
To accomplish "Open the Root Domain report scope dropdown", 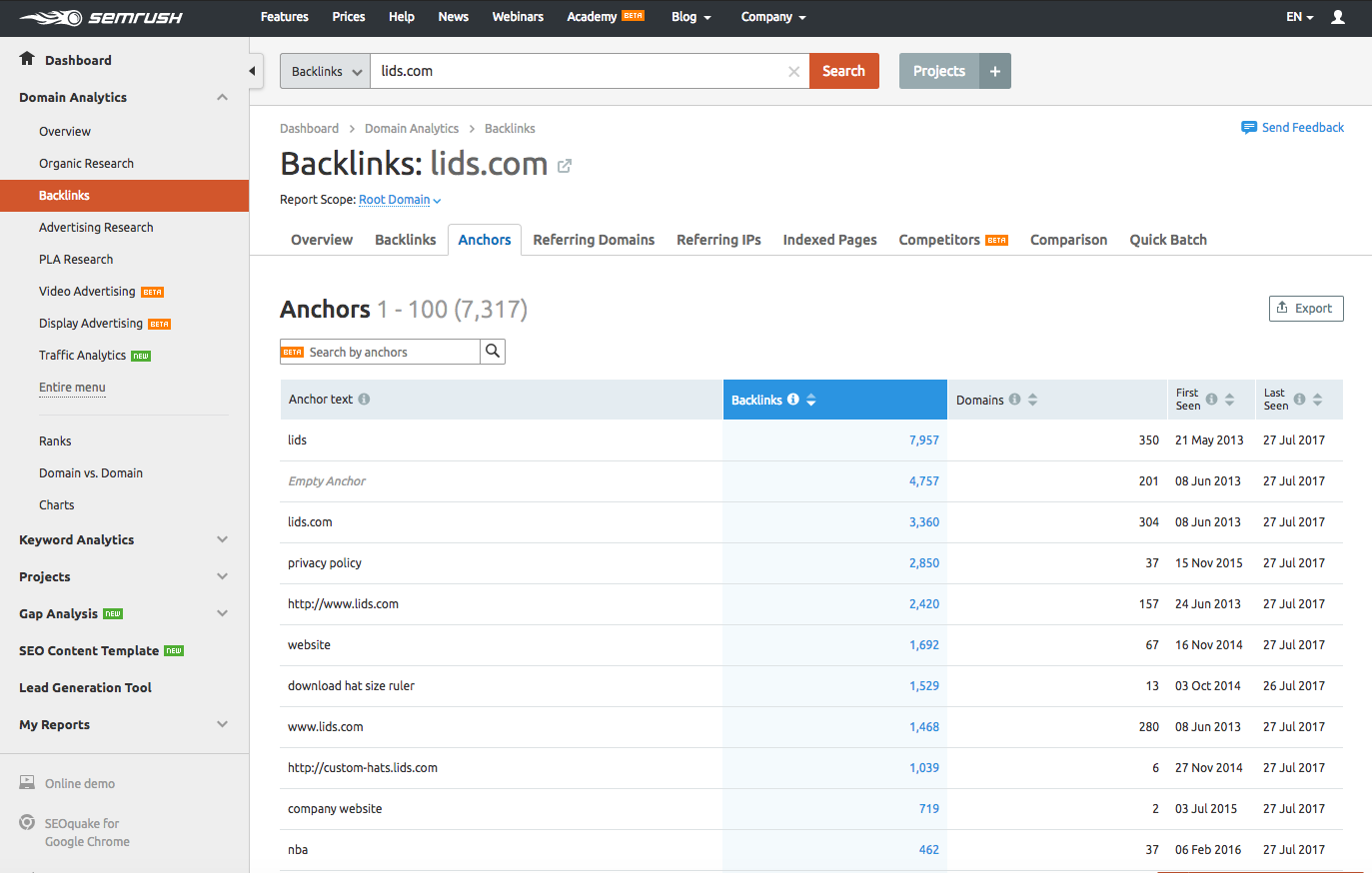I will click(396, 200).
